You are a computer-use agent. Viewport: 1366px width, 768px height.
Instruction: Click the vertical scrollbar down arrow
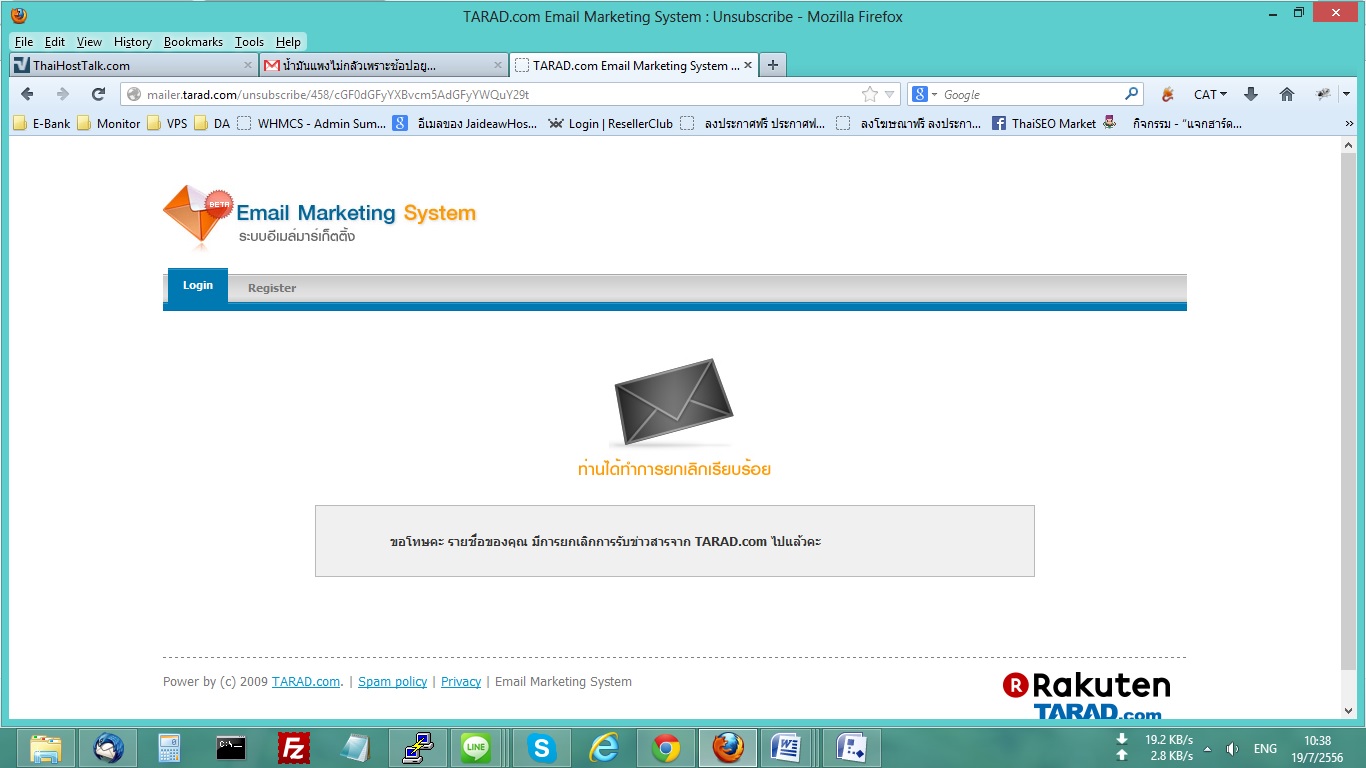[x=1349, y=711]
